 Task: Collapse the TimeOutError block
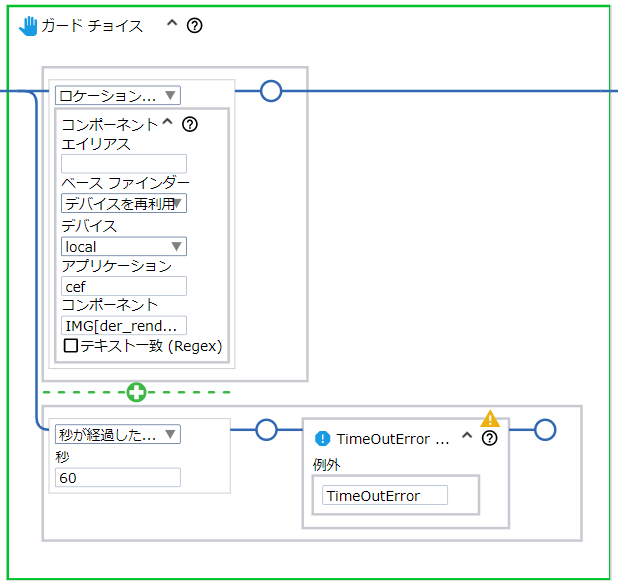466,438
